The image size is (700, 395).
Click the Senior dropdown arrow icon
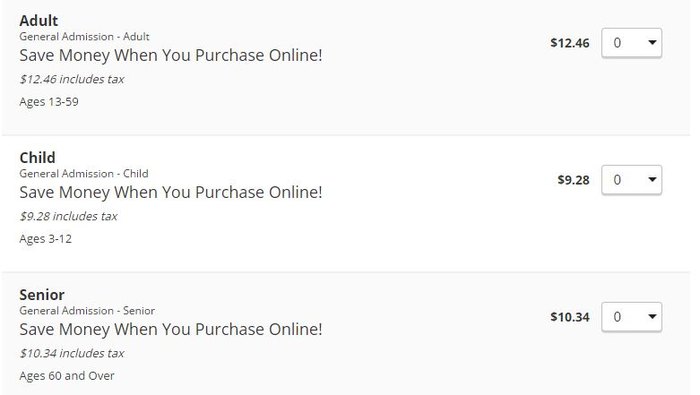coord(652,316)
